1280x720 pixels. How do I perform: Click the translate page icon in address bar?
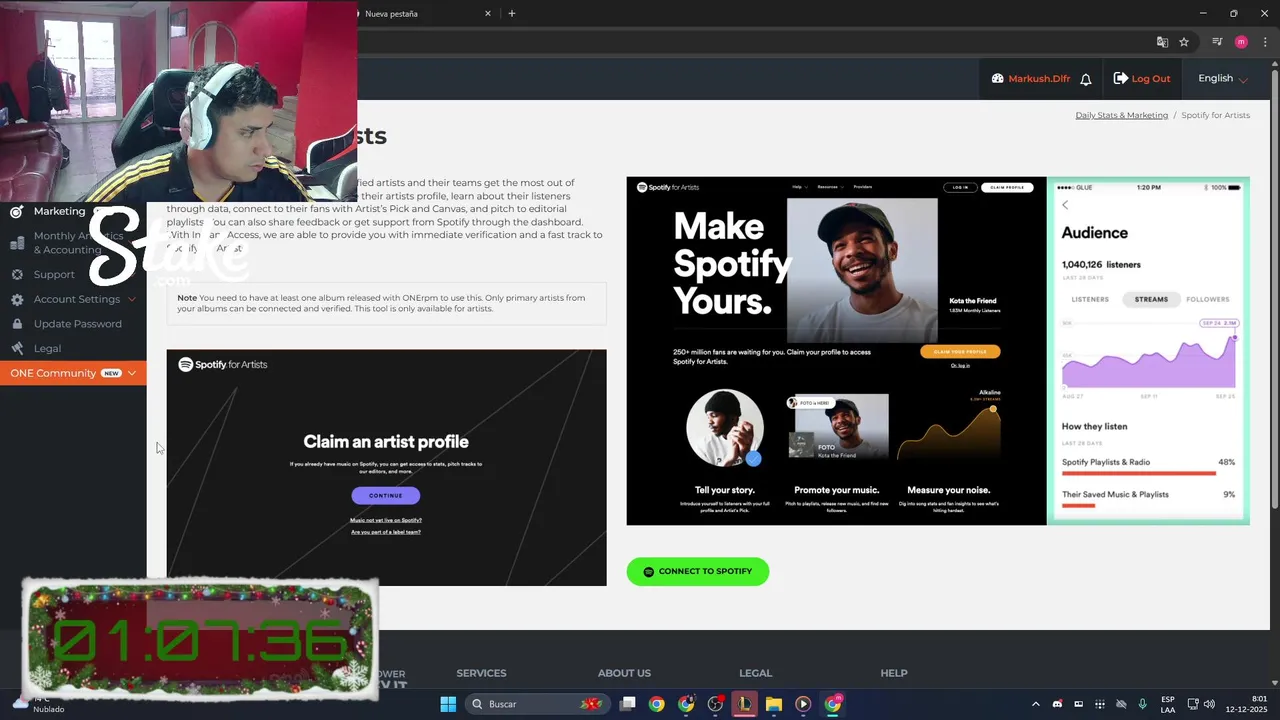click(1162, 42)
